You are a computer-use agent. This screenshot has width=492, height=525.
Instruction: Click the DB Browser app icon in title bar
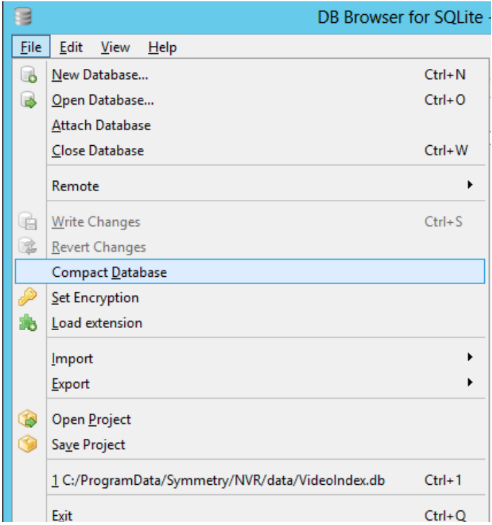click(23, 17)
